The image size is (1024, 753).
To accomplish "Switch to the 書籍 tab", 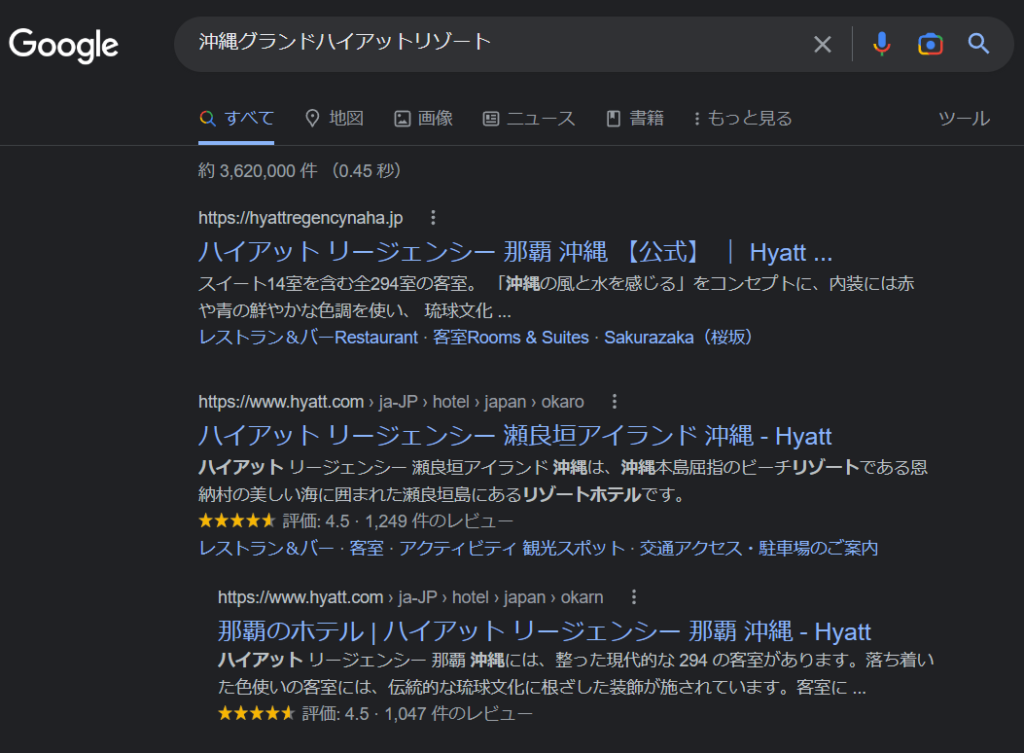I will (x=635, y=118).
